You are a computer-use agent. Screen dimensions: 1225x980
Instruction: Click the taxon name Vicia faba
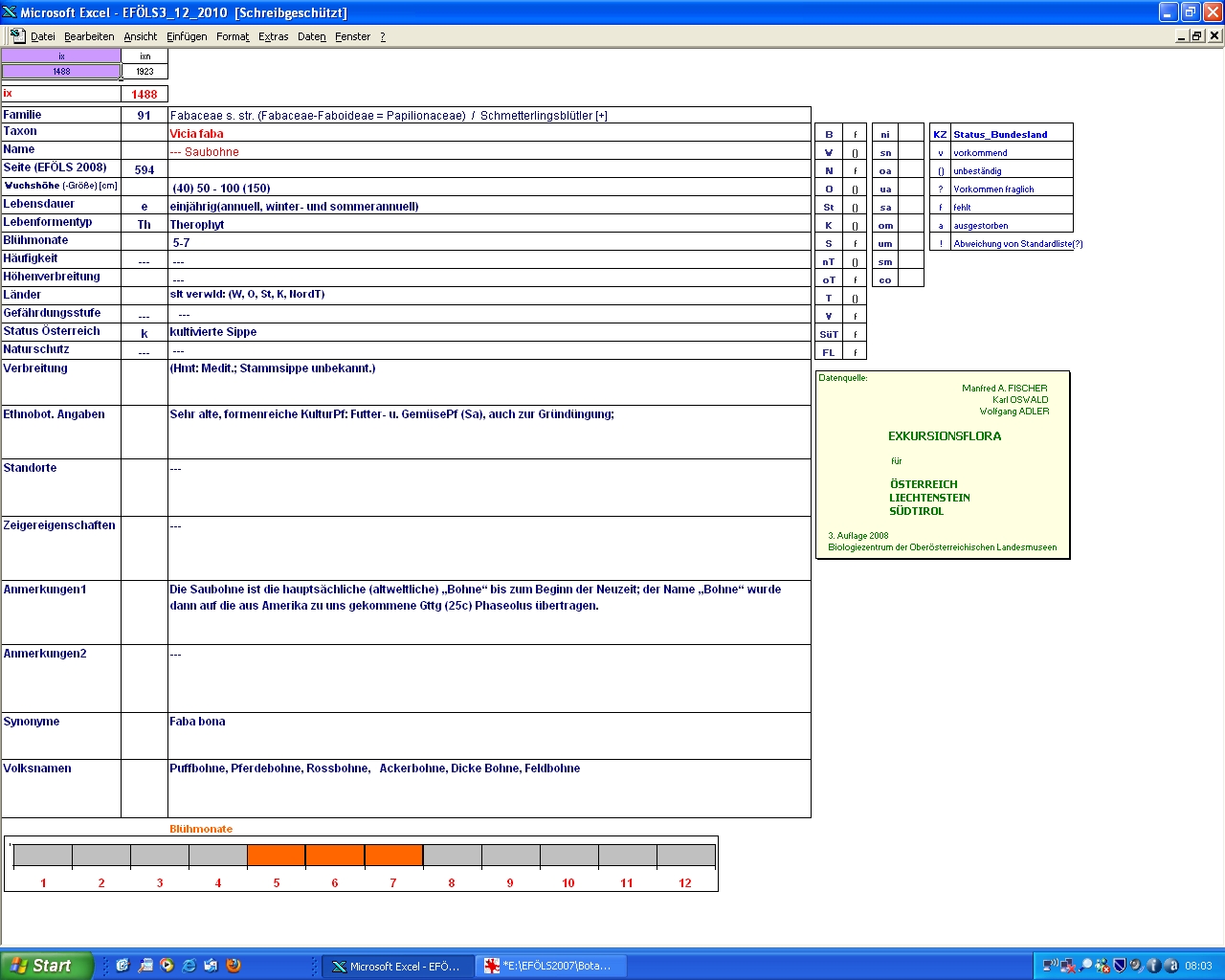(196, 134)
